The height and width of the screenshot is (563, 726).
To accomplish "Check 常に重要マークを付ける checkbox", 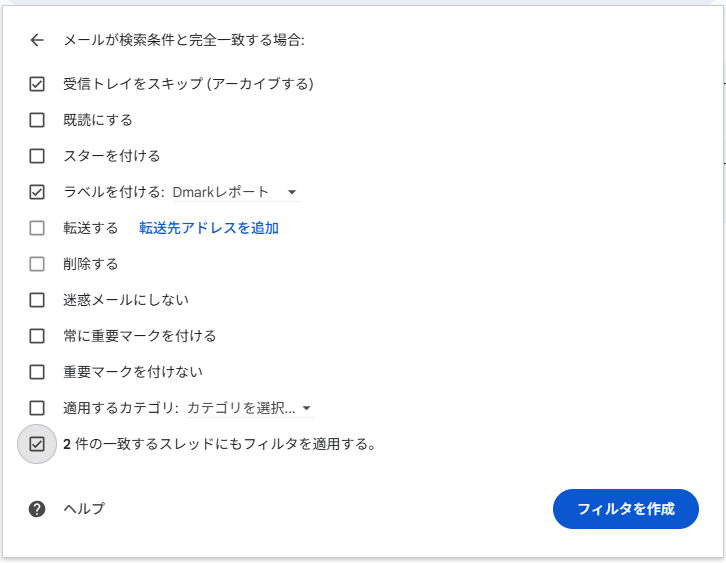I will (37, 336).
